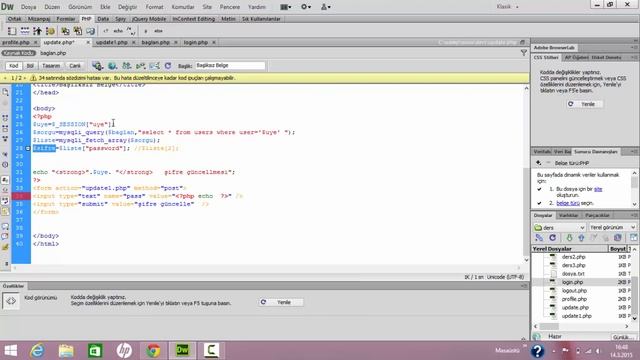Close the update.php document tab

pos(88,42)
